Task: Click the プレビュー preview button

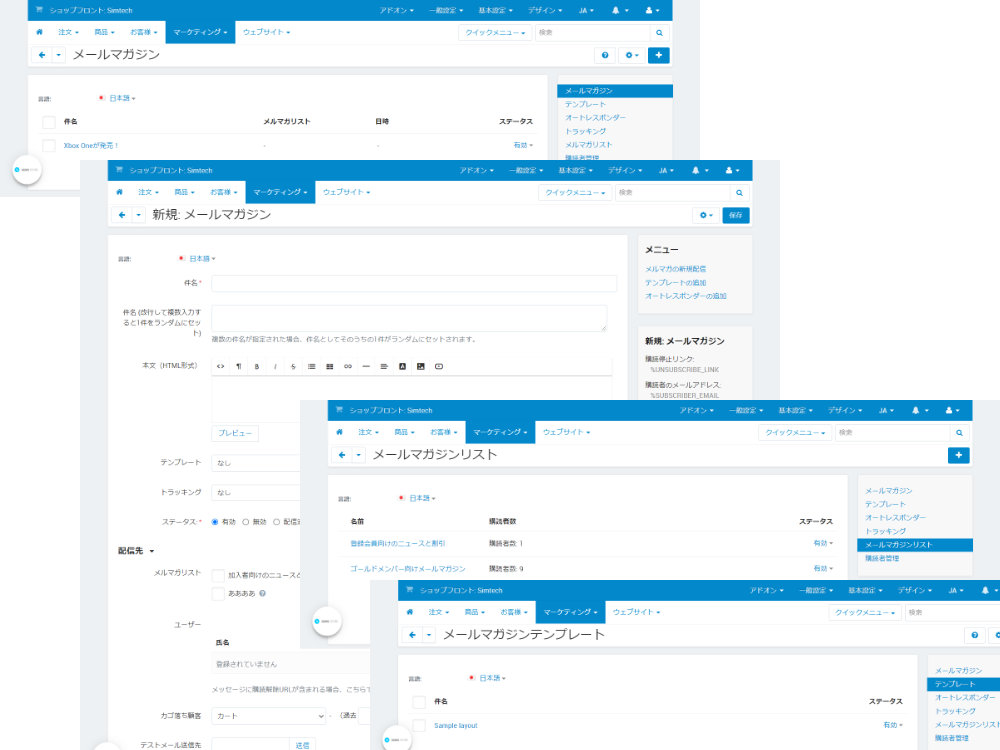Action: [235, 433]
